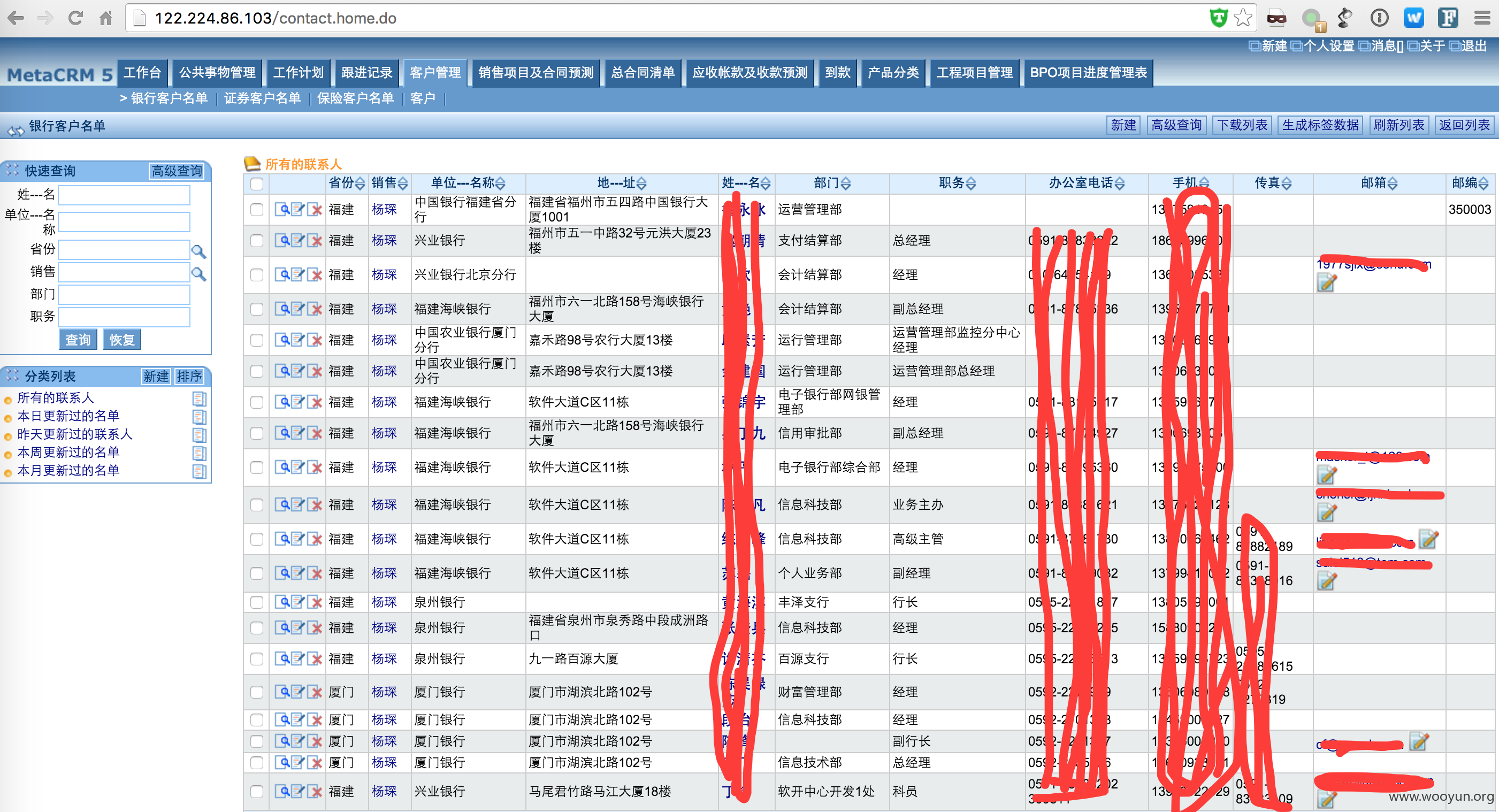Viewport: 1499px width, 812px height.
Task: Toggle select-all checkbox in table header
Action: [x=256, y=184]
